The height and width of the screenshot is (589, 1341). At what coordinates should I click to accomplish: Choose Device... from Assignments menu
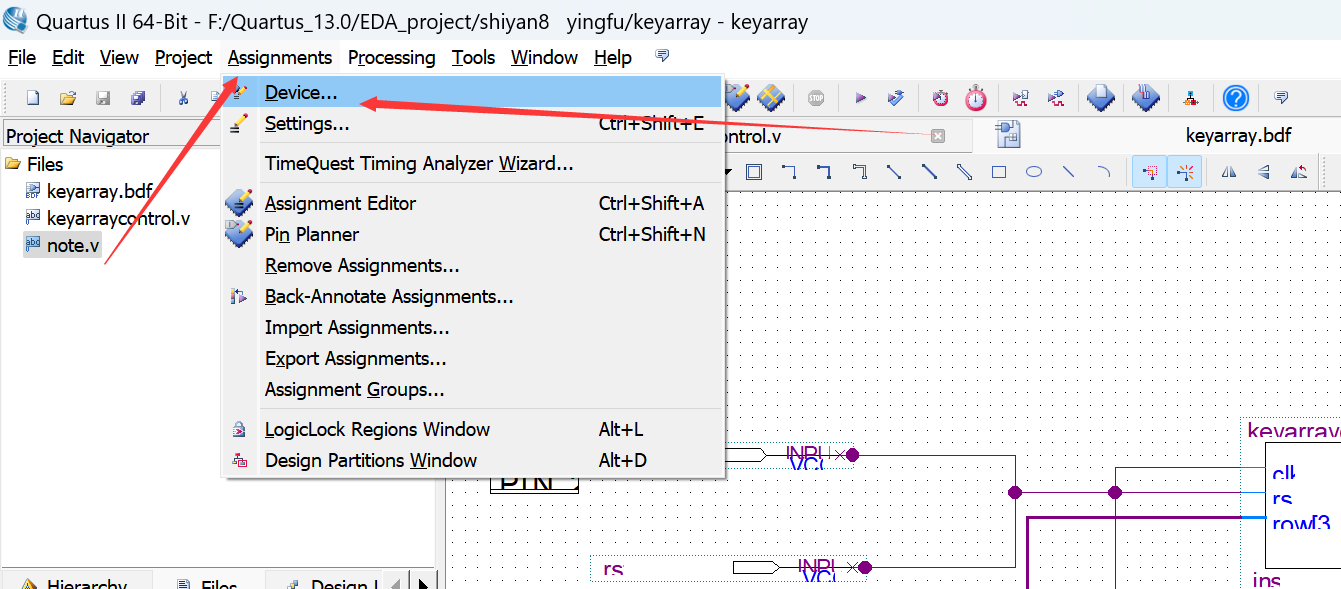coord(473,92)
